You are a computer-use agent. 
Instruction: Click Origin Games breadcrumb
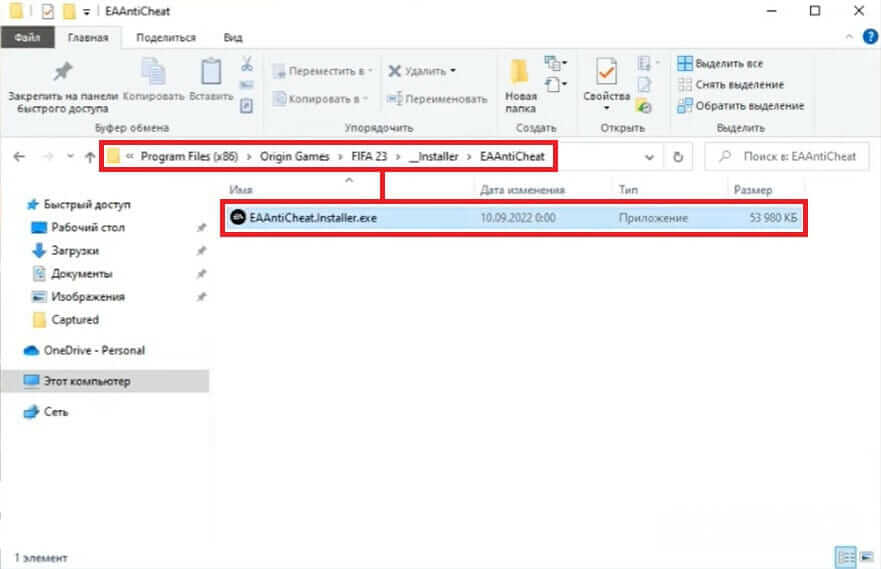[x=294, y=157]
